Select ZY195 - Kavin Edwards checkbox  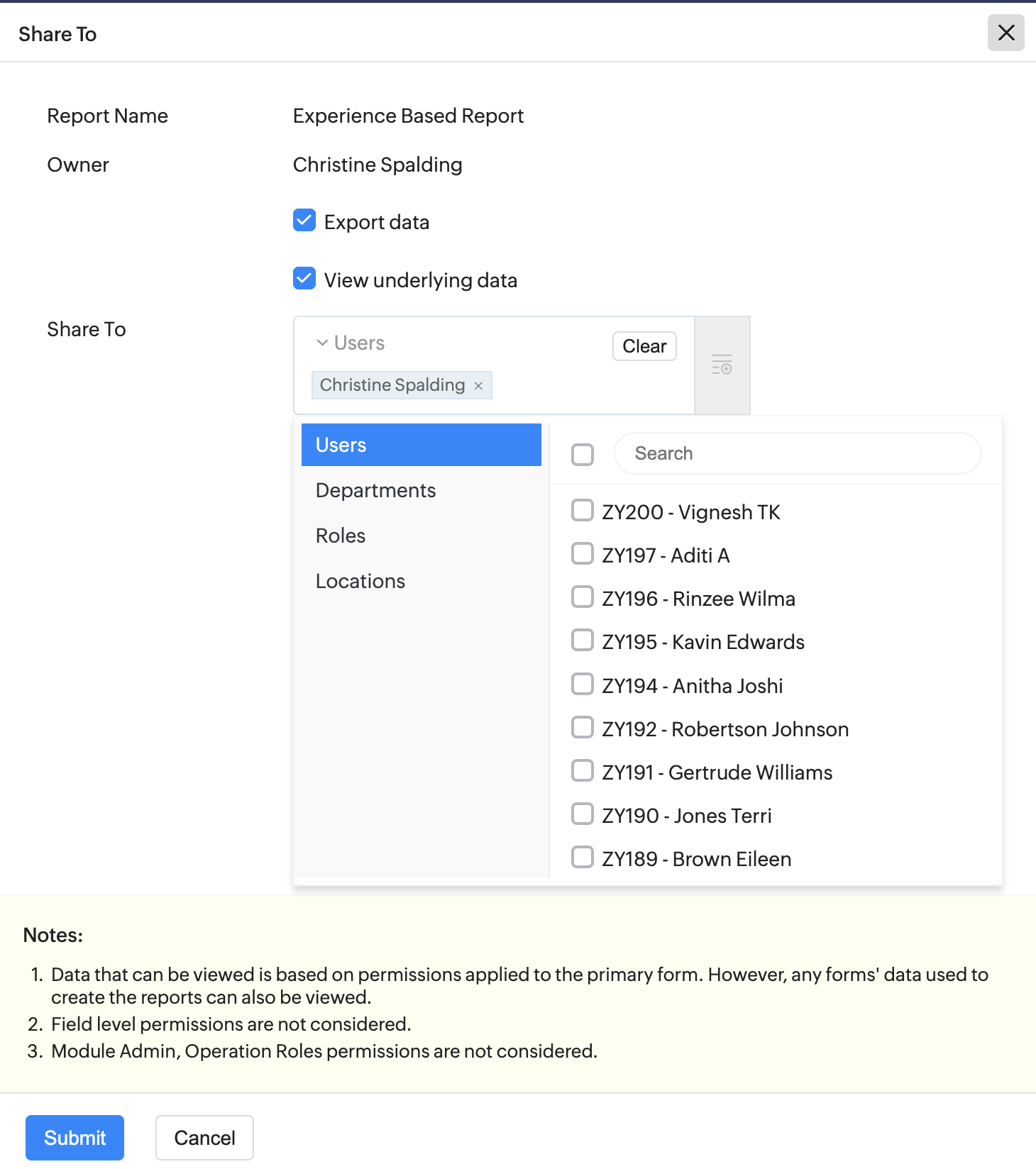click(x=583, y=640)
